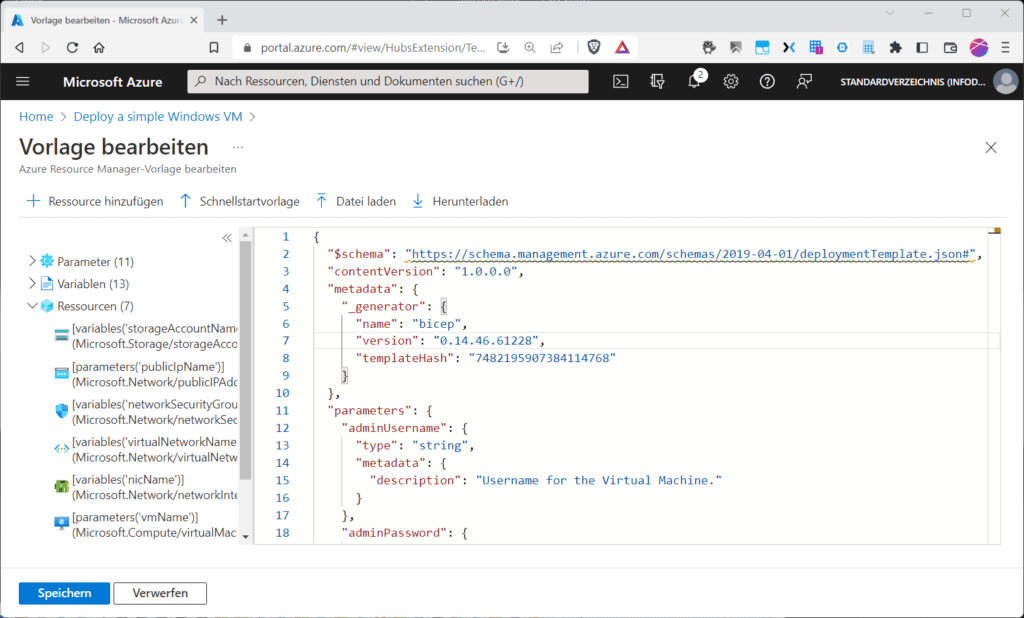Viewport: 1024px width, 618px height.
Task: Open the directories and subscriptions filter icon
Action: [657, 82]
